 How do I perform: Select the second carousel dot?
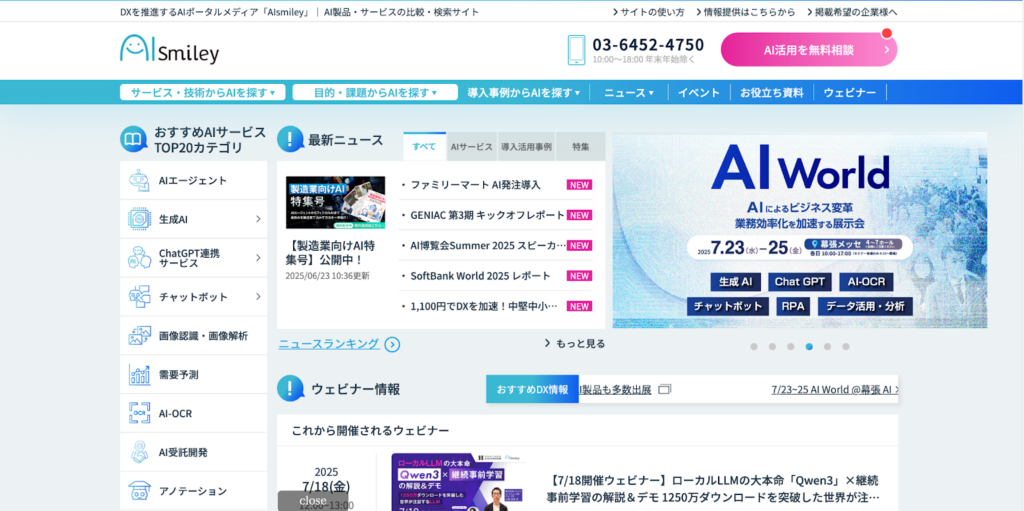click(772, 347)
